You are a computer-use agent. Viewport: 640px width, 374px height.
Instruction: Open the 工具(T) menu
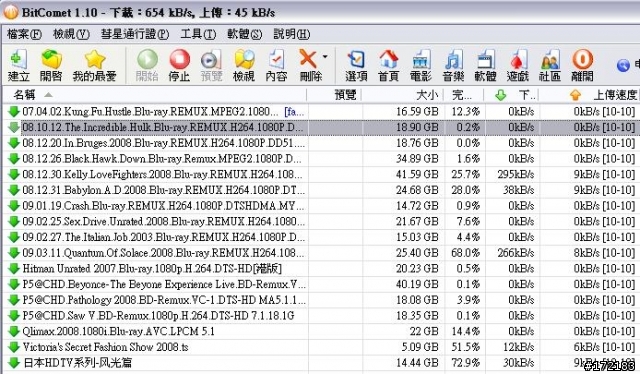click(x=198, y=34)
